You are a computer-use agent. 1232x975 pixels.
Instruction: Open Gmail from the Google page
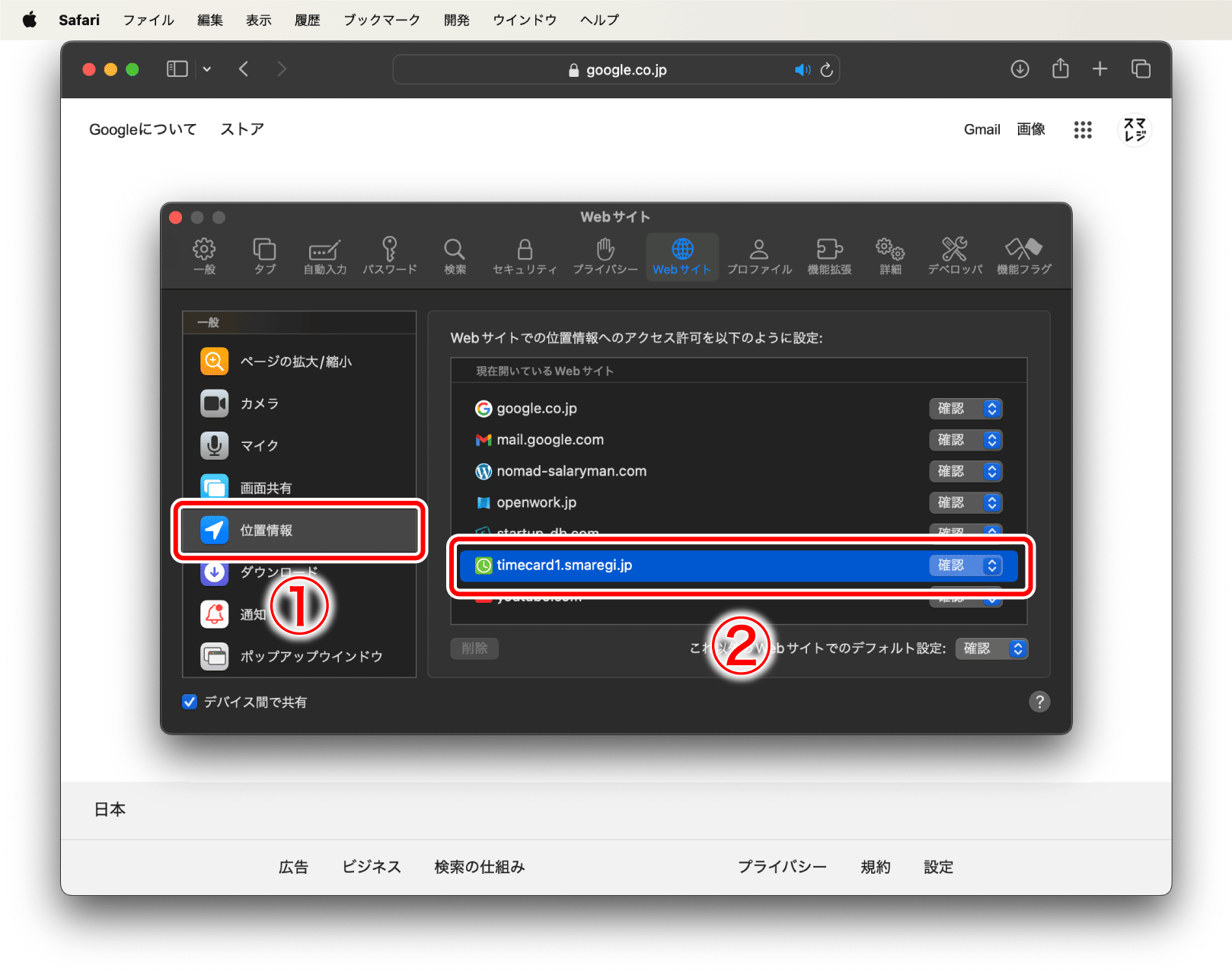click(981, 129)
